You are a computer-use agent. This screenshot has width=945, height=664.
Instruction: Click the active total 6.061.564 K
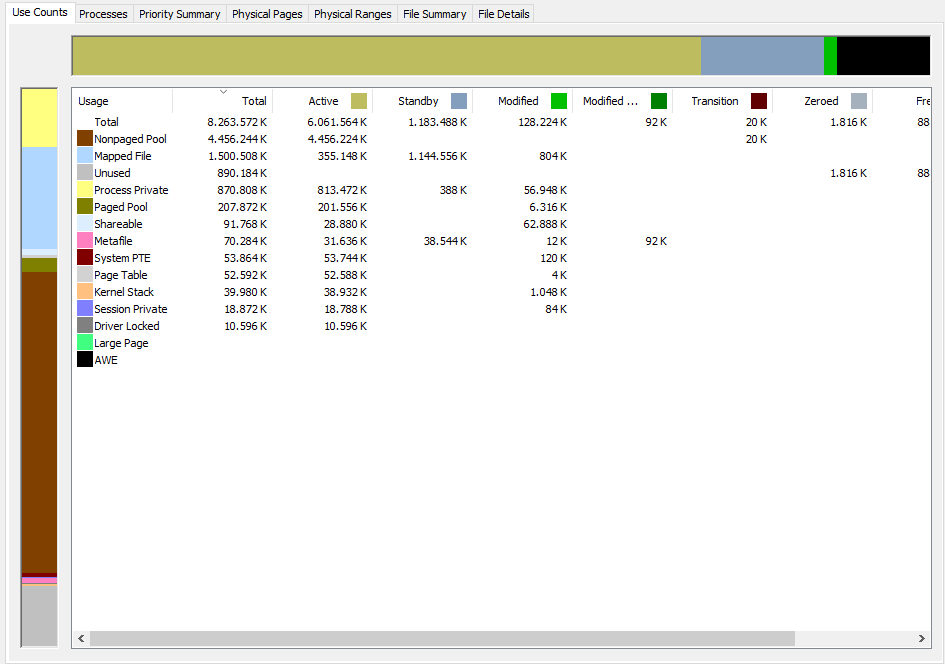point(337,122)
